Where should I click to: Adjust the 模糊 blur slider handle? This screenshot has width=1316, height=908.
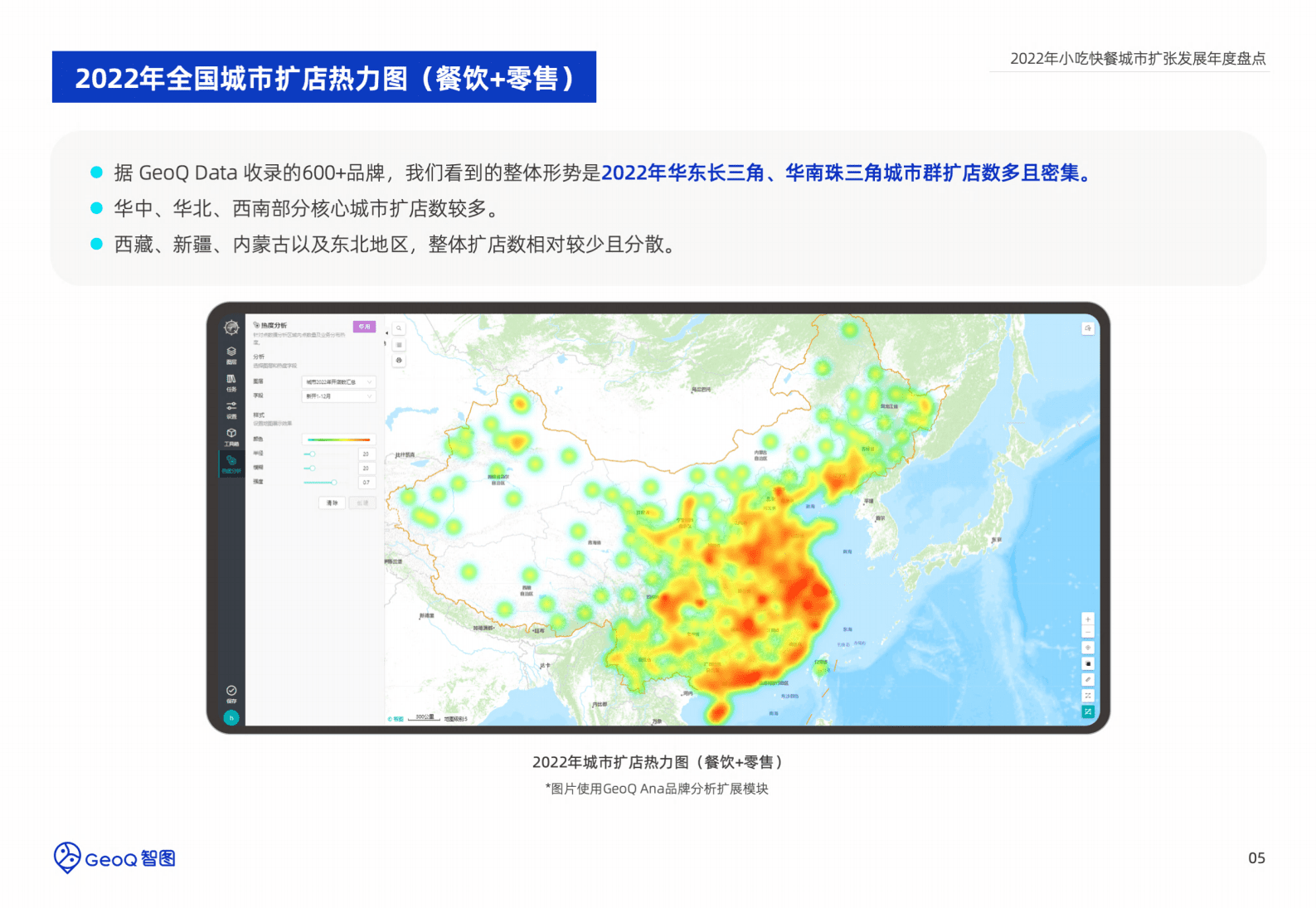[x=312, y=469]
